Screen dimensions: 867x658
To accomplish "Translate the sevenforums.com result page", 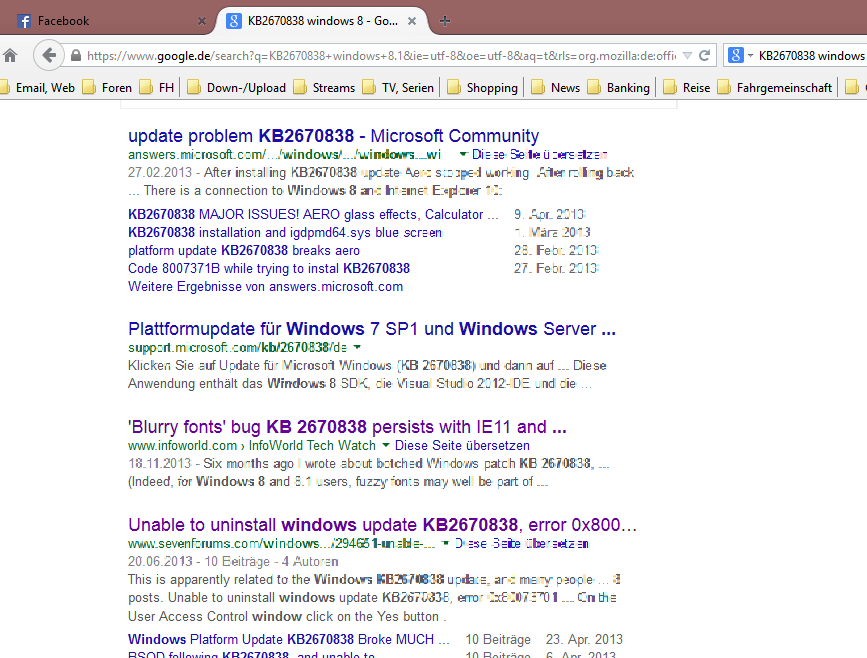I will 521,544.
